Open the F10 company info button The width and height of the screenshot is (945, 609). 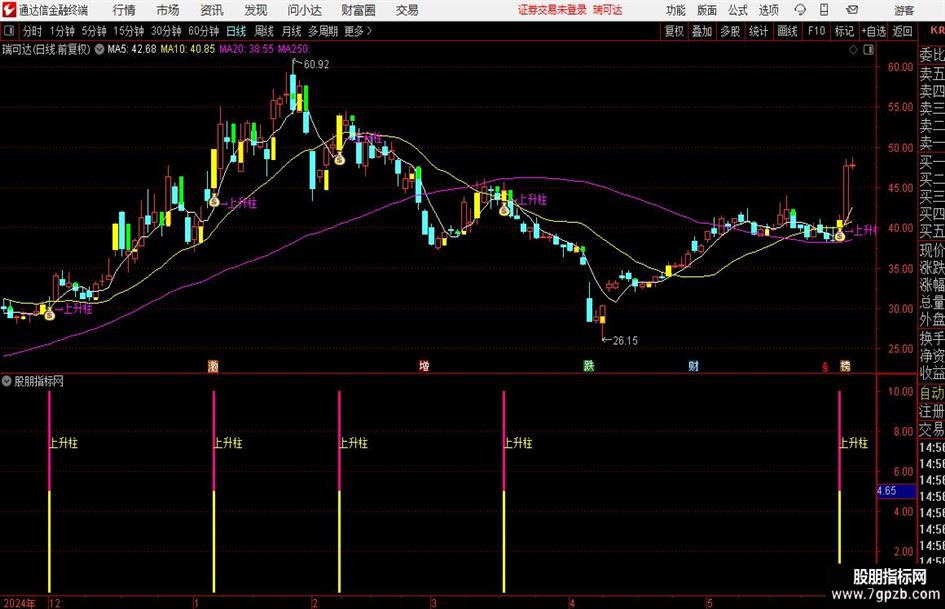point(817,31)
